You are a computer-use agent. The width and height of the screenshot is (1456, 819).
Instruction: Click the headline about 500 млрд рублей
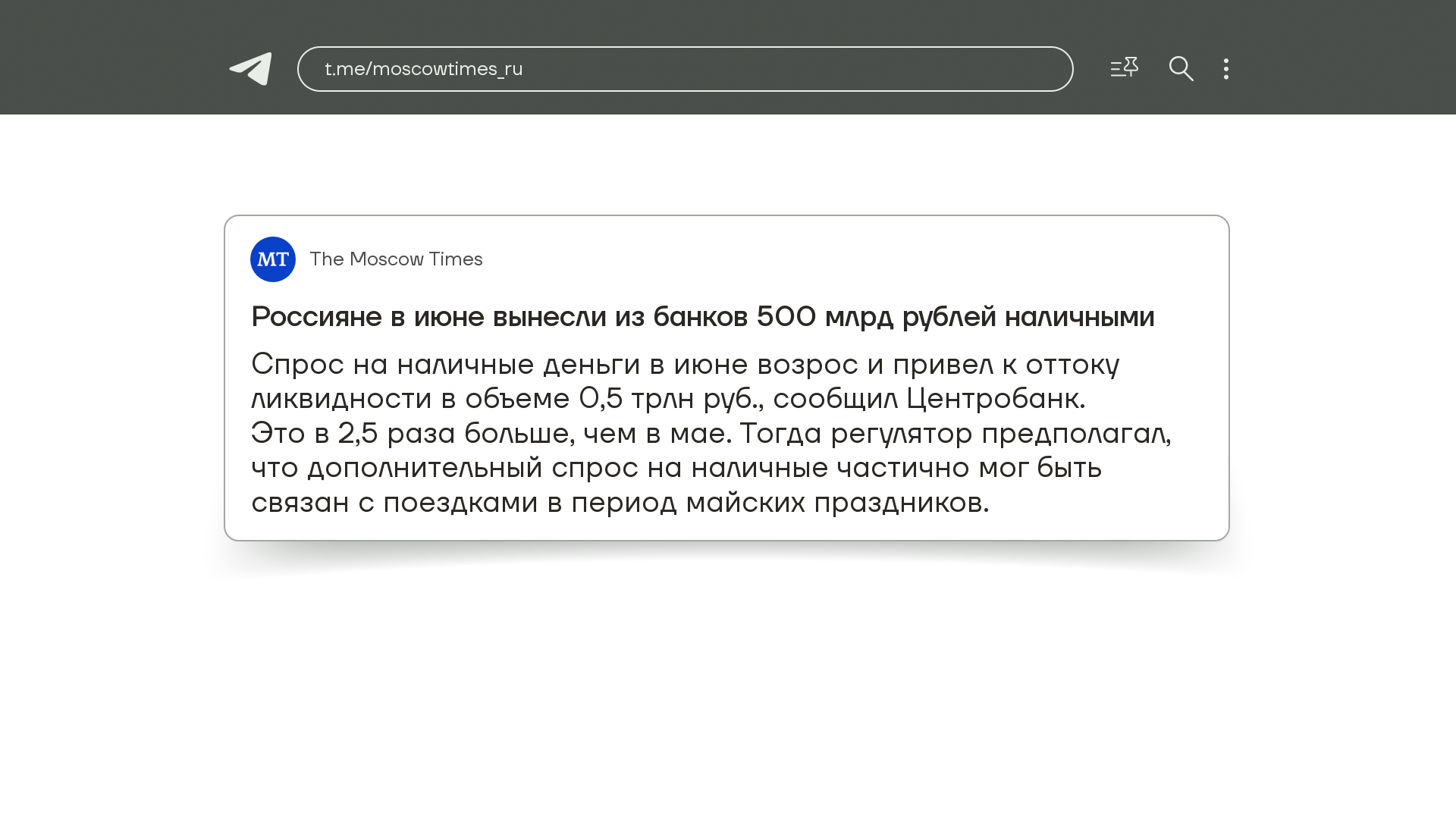(702, 317)
